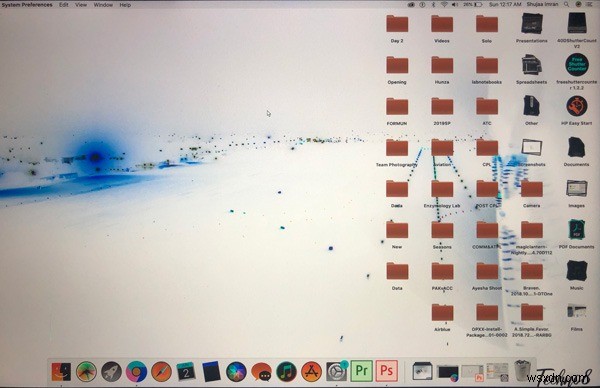Select the PAKxACC folder
This screenshot has width=600, height=388.
point(442,272)
